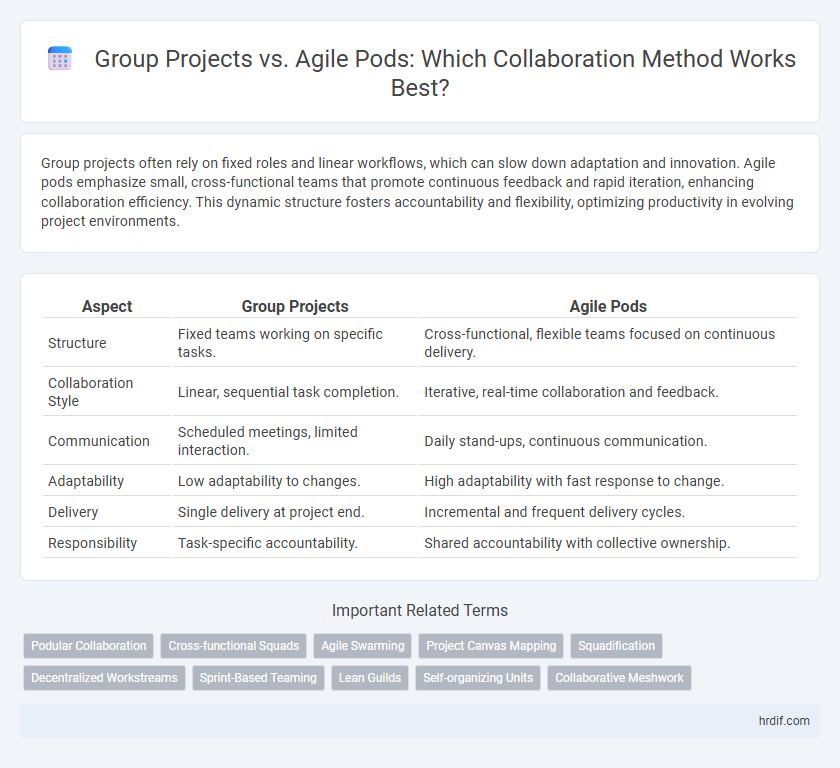Screen dimensions: 840x768
Task: Click 'Fixed teams working on specific tasks.' cell
Action: (x=295, y=343)
